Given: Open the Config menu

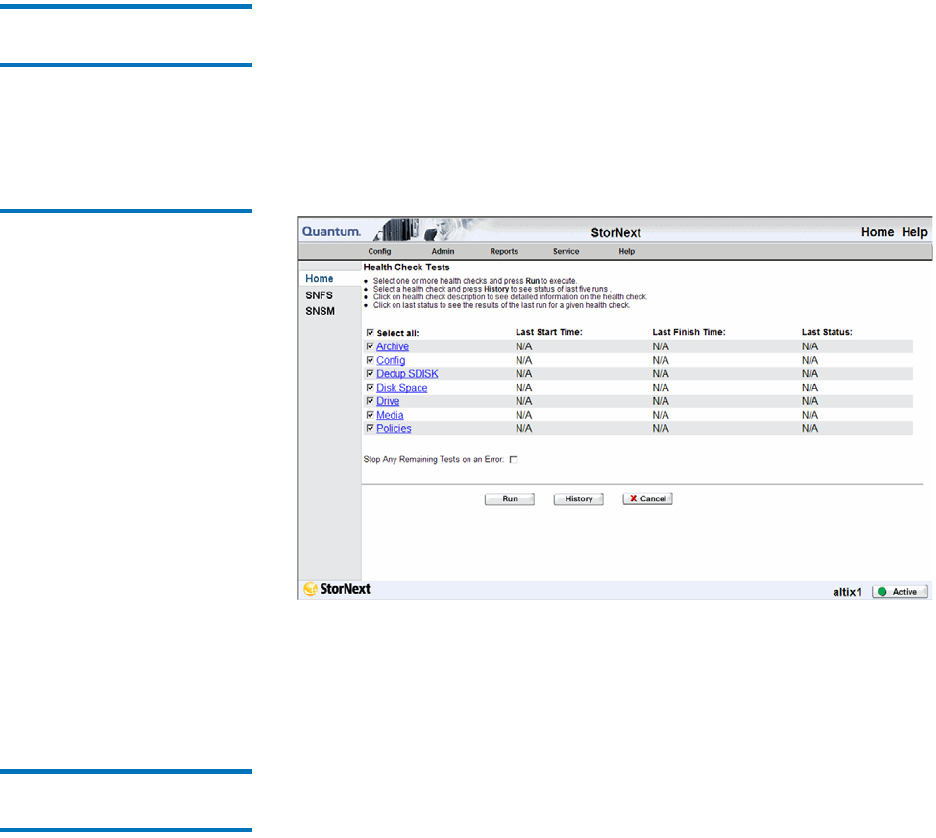Looking at the screenshot, I should tap(380, 251).
